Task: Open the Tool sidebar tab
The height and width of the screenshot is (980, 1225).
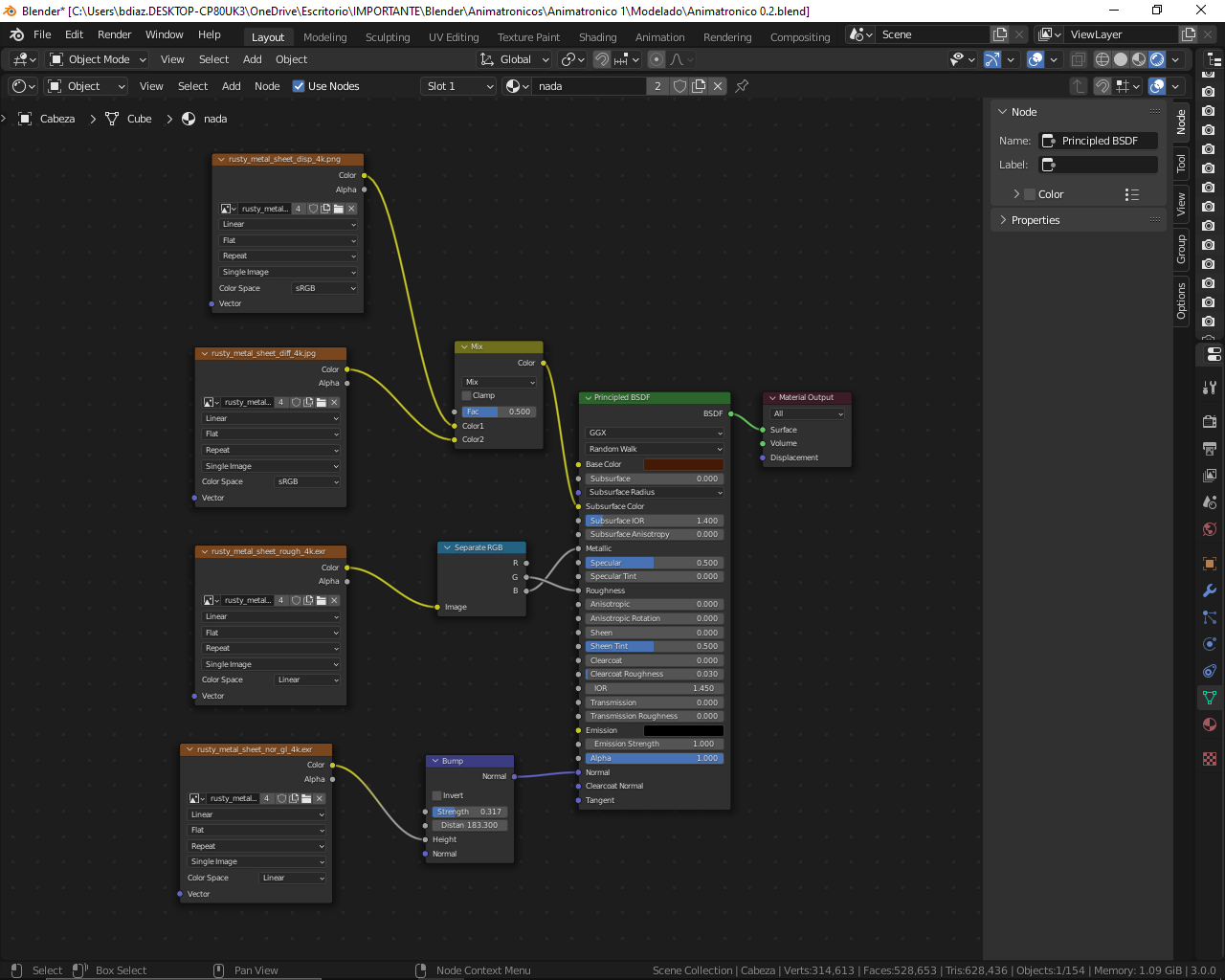Action: point(1181,164)
